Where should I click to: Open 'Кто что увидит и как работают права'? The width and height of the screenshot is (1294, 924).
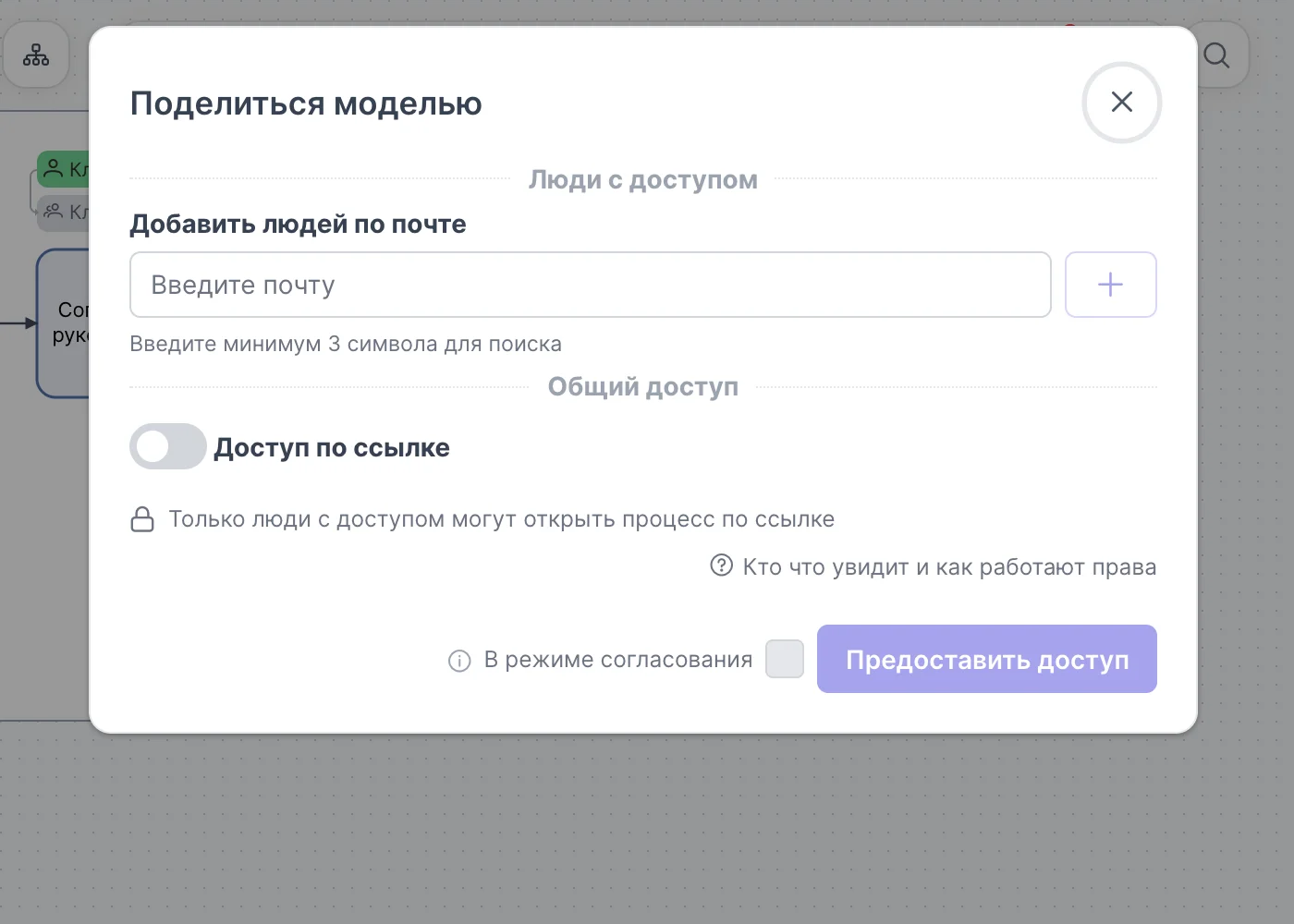(x=949, y=566)
